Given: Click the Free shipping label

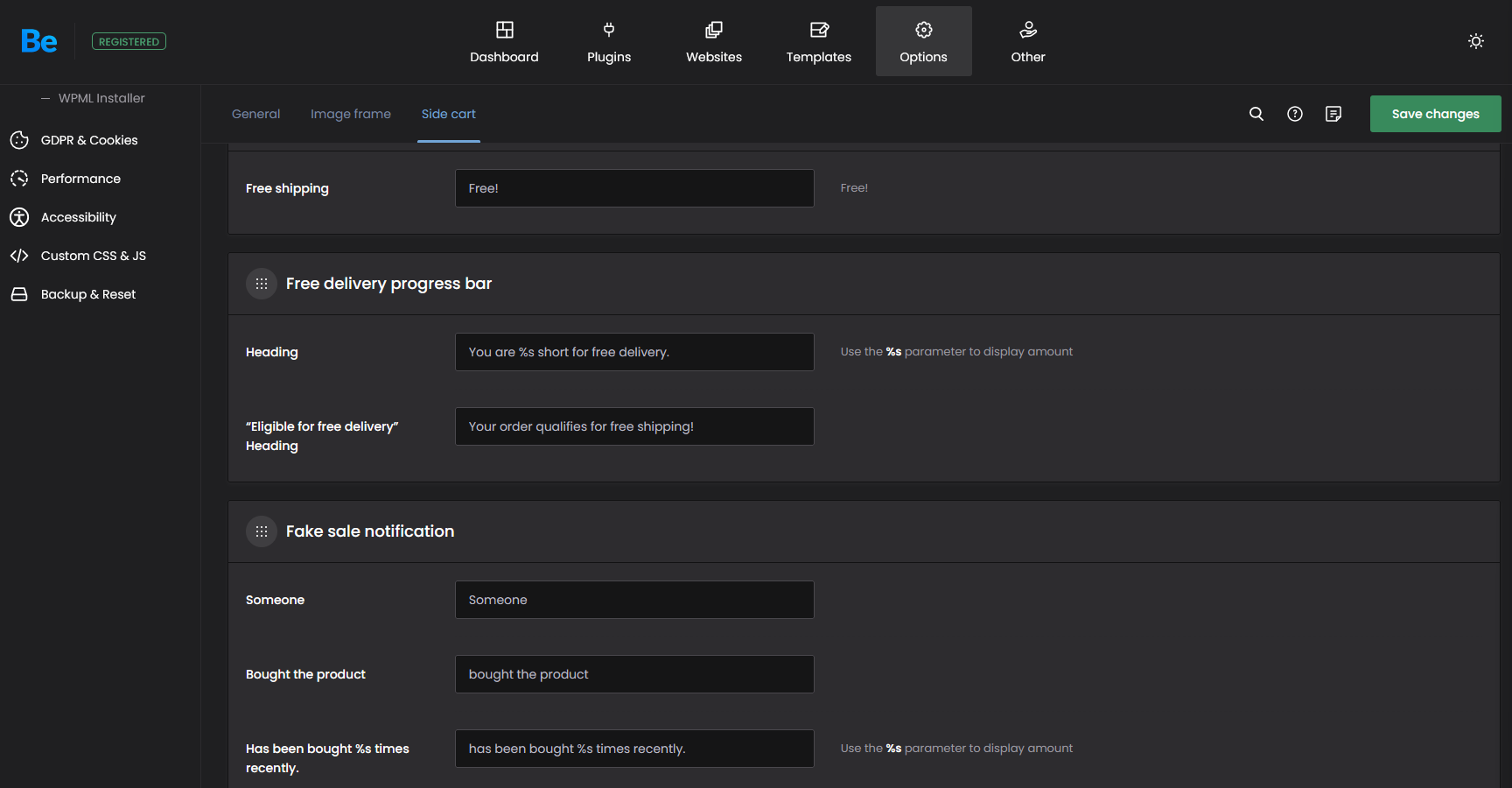Looking at the screenshot, I should pos(287,188).
